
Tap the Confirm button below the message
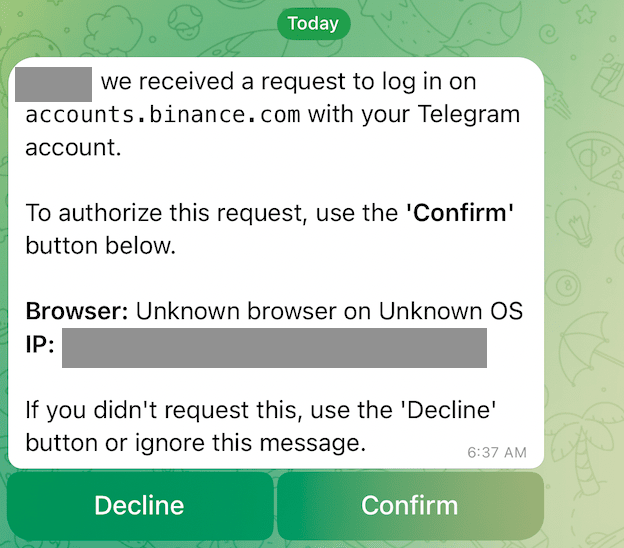pyautogui.click(x=410, y=505)
